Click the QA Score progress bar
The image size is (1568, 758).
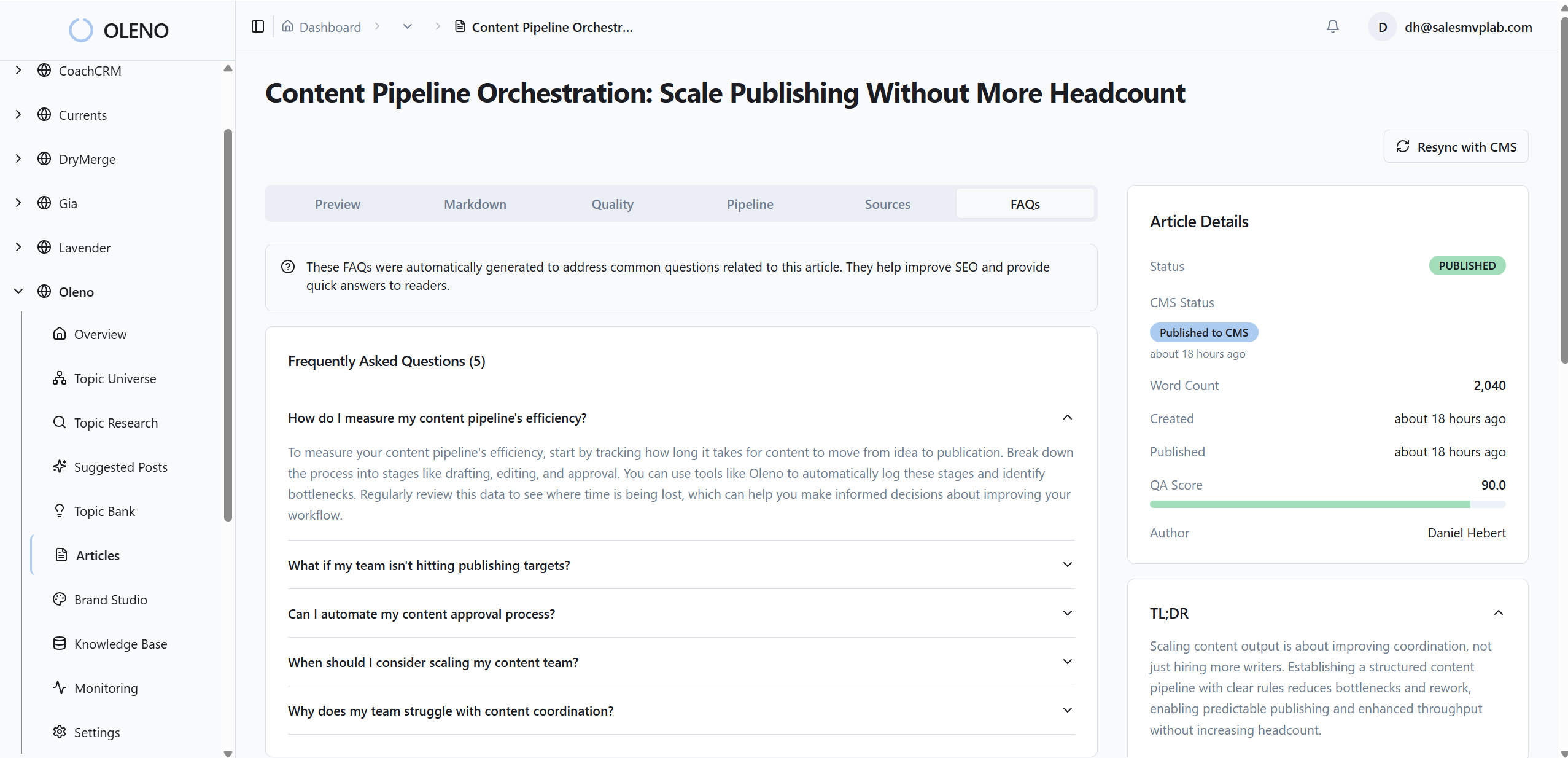click(x=1327, y=504)
